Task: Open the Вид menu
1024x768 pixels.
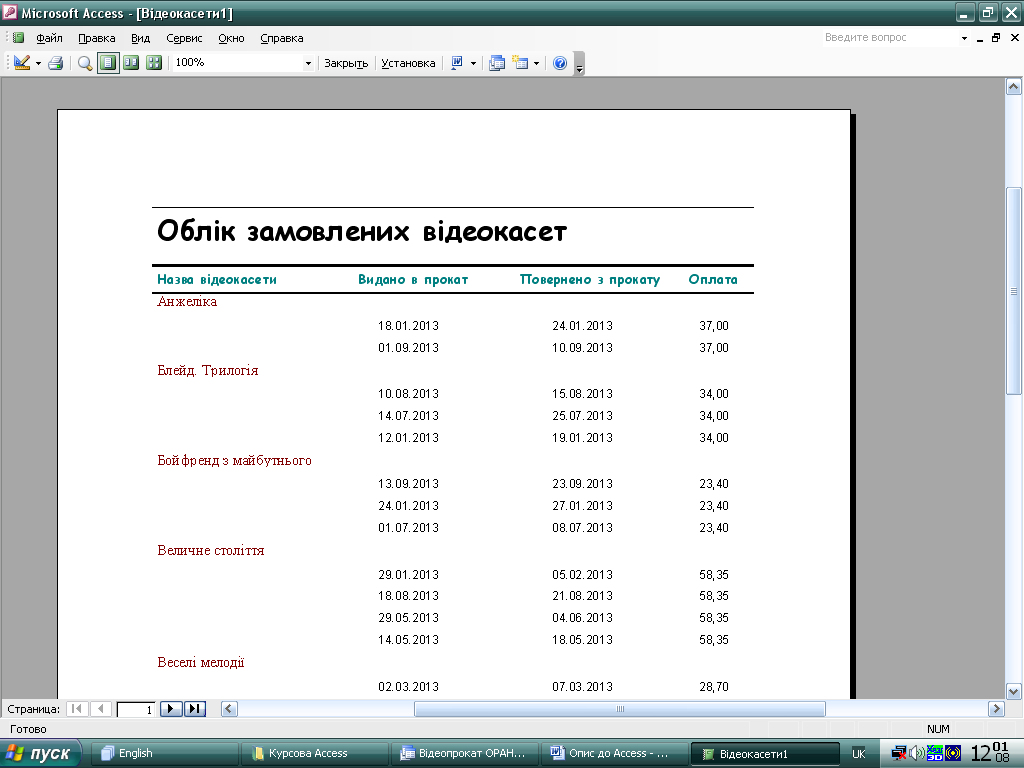Action: click(x=140, y=38)
